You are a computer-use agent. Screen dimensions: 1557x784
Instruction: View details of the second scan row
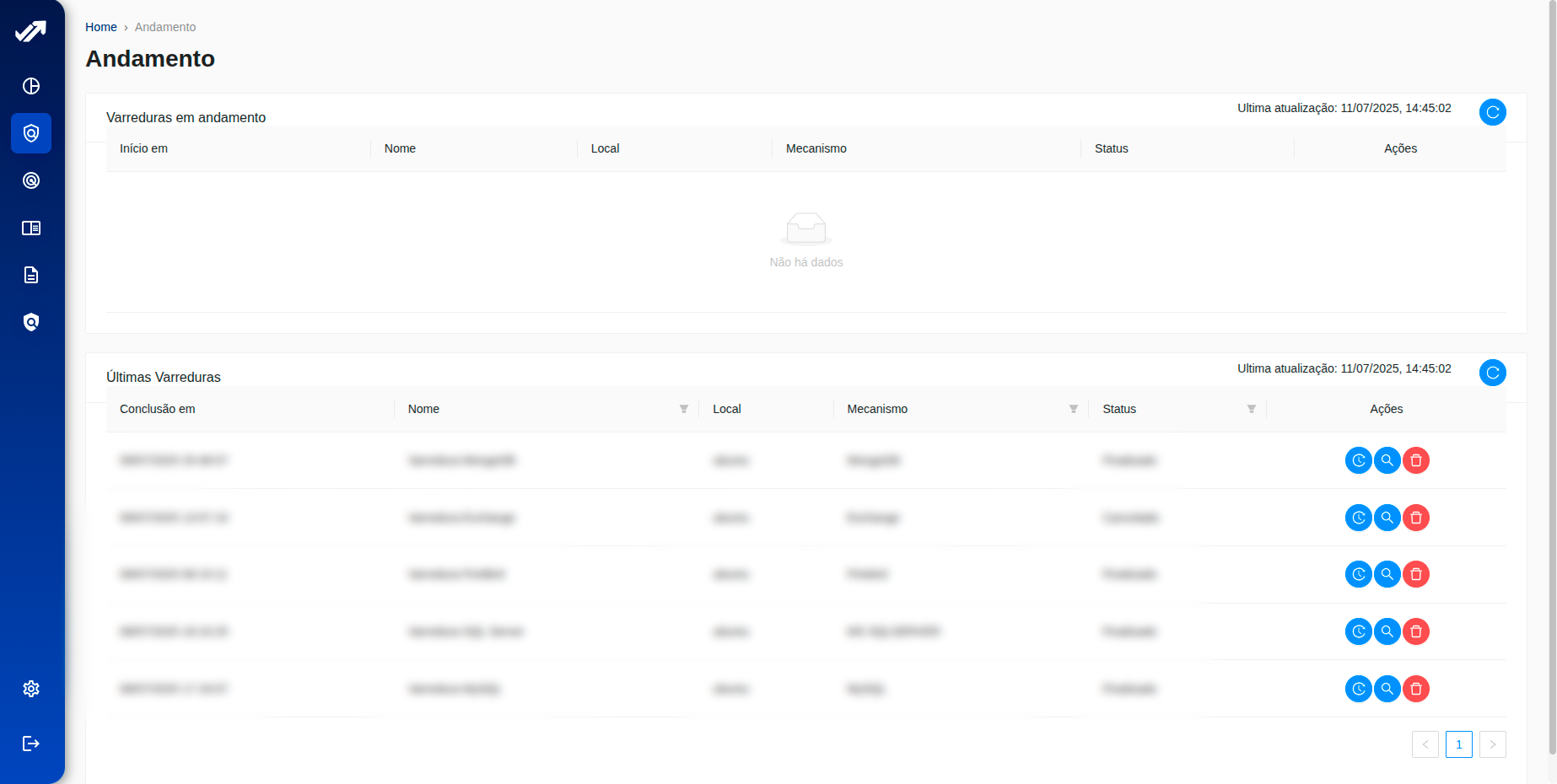(x=1387, y=518)
